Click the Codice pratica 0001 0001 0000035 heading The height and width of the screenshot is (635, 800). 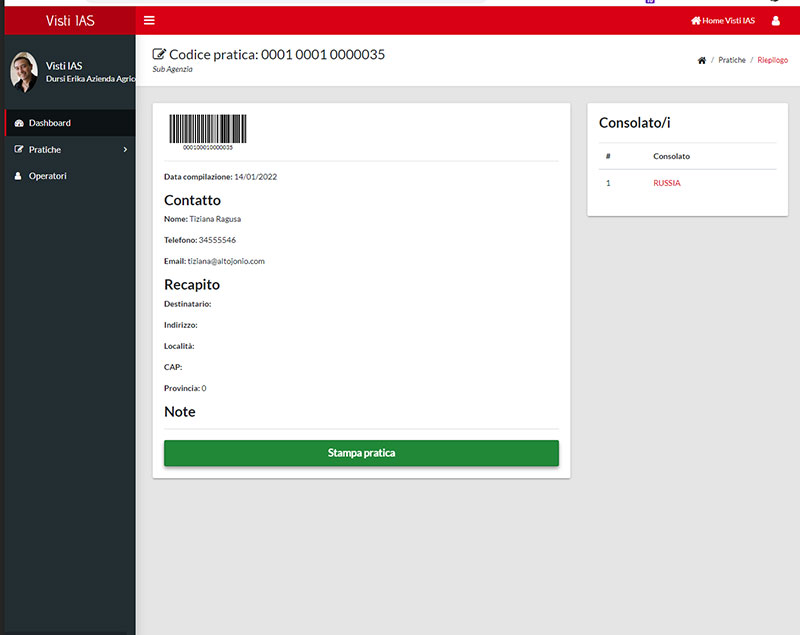point(277,54)
